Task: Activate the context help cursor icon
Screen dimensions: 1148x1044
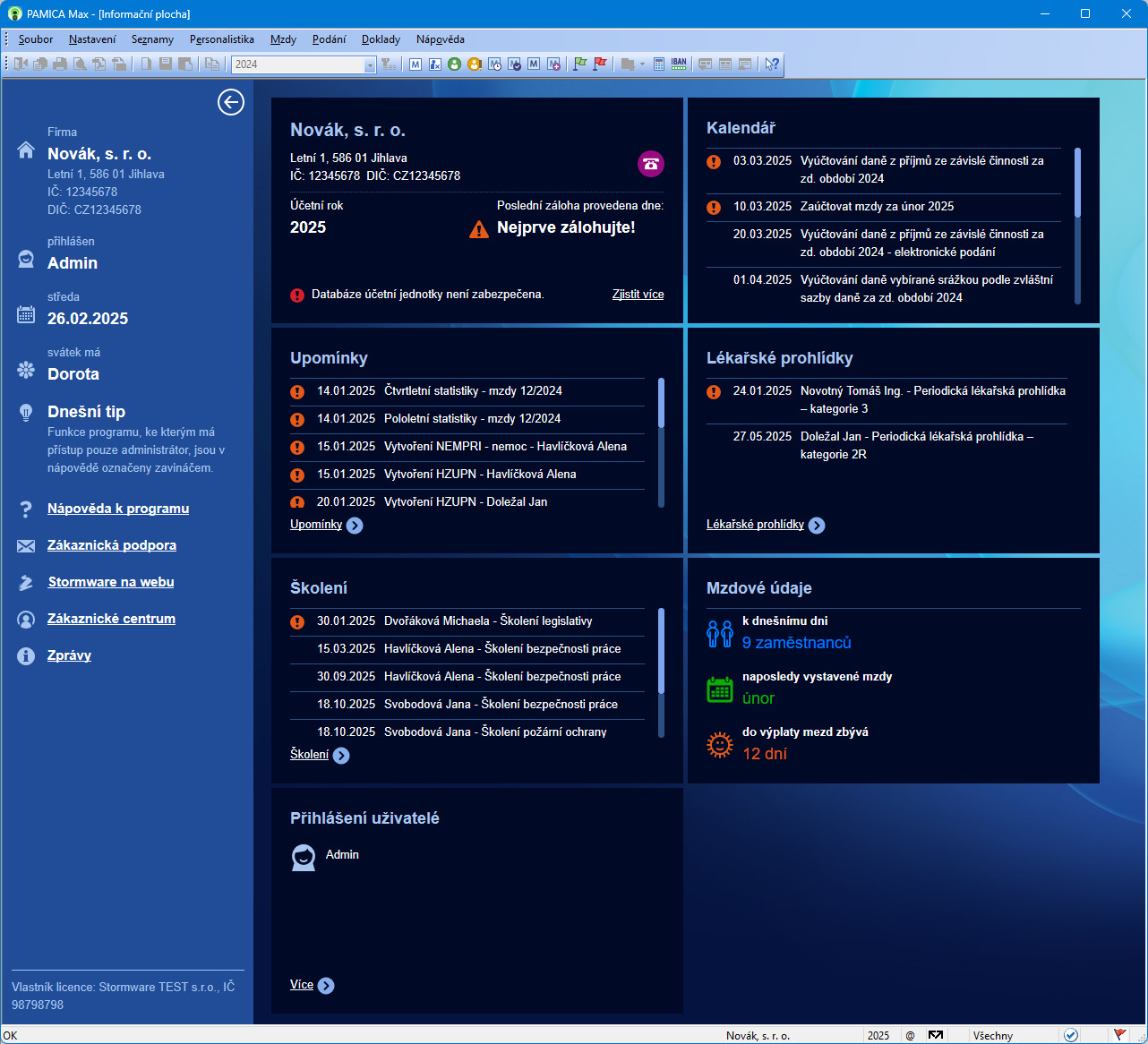Action: point(772,64)
